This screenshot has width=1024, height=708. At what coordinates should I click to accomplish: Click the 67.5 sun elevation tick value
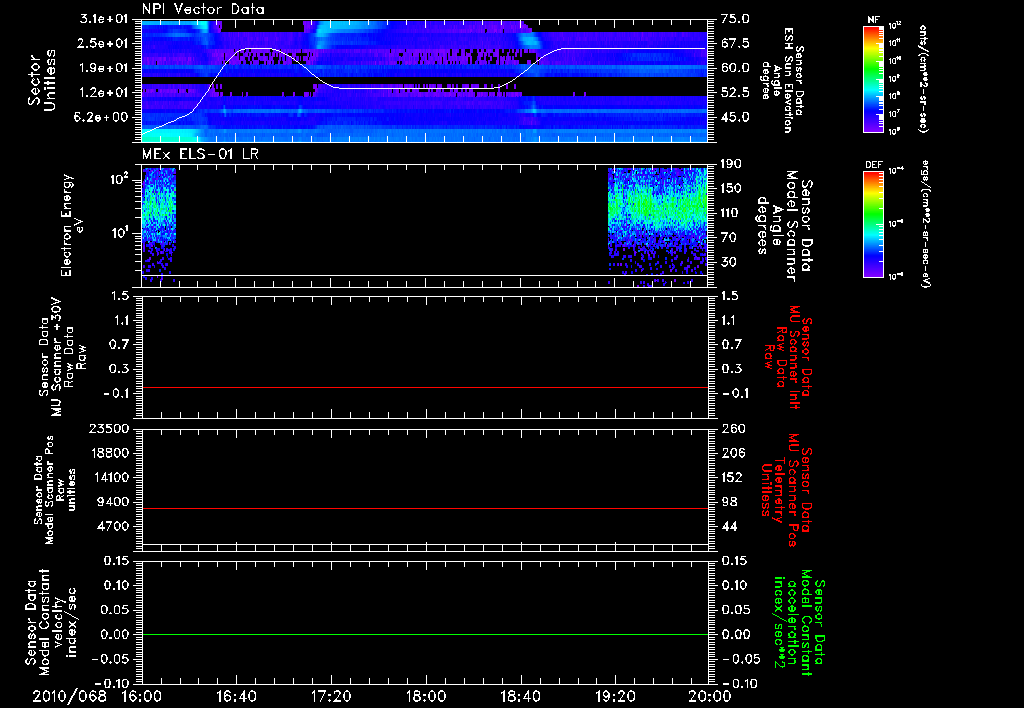pos(736,43)
